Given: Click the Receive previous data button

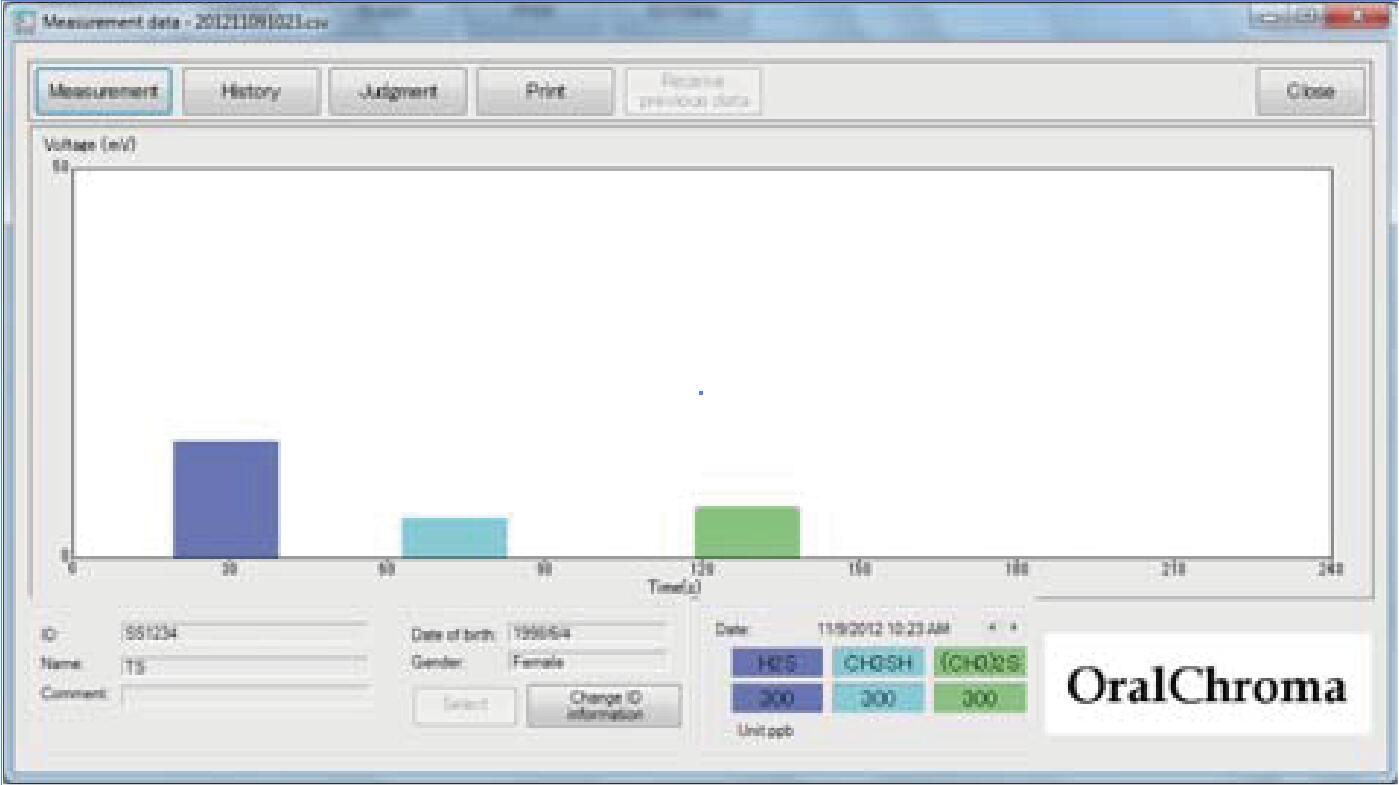Looking at the screenshot, I should coord(693,91).
